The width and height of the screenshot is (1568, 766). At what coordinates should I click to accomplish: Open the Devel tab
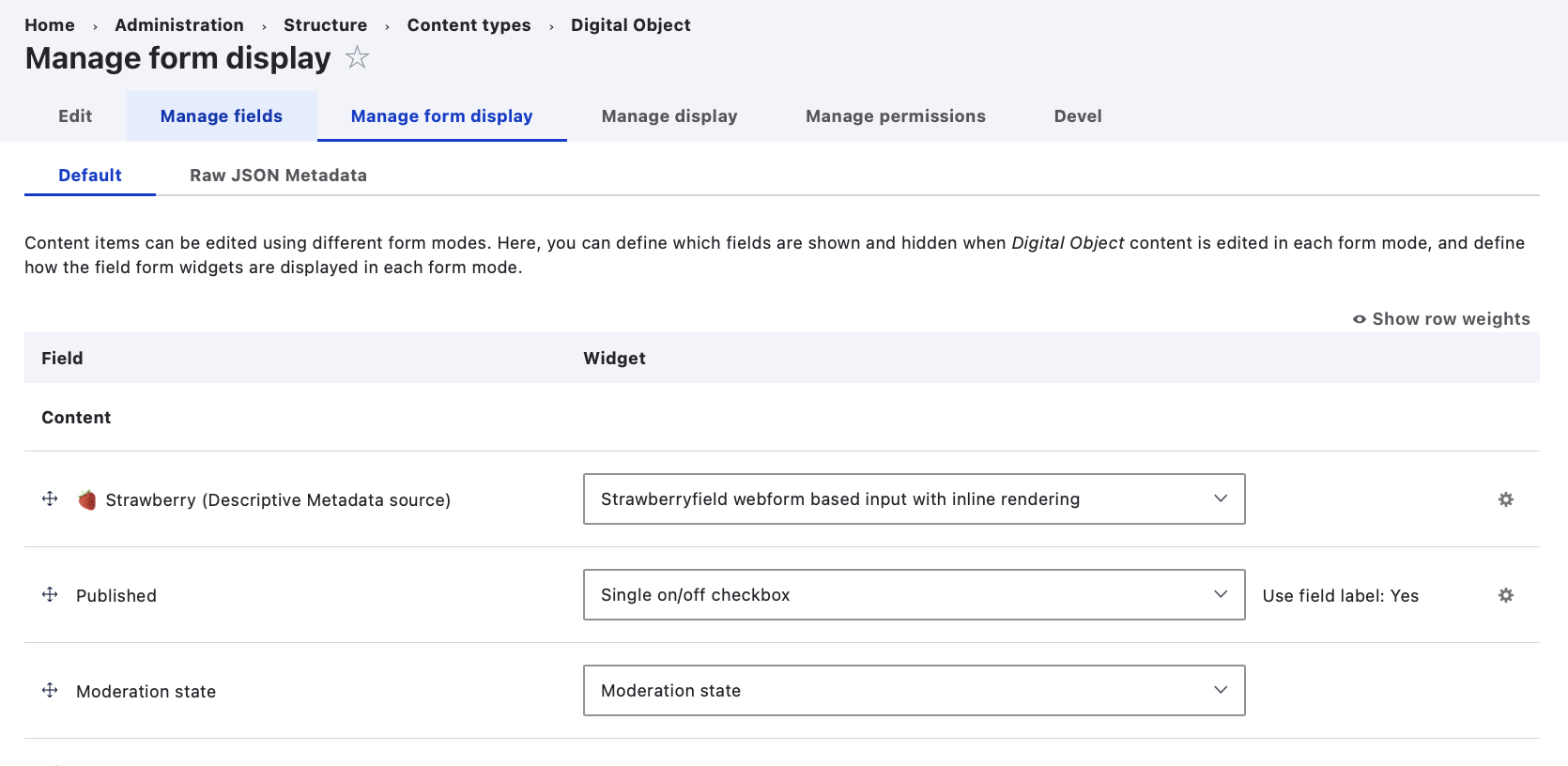click(1077, 116)
